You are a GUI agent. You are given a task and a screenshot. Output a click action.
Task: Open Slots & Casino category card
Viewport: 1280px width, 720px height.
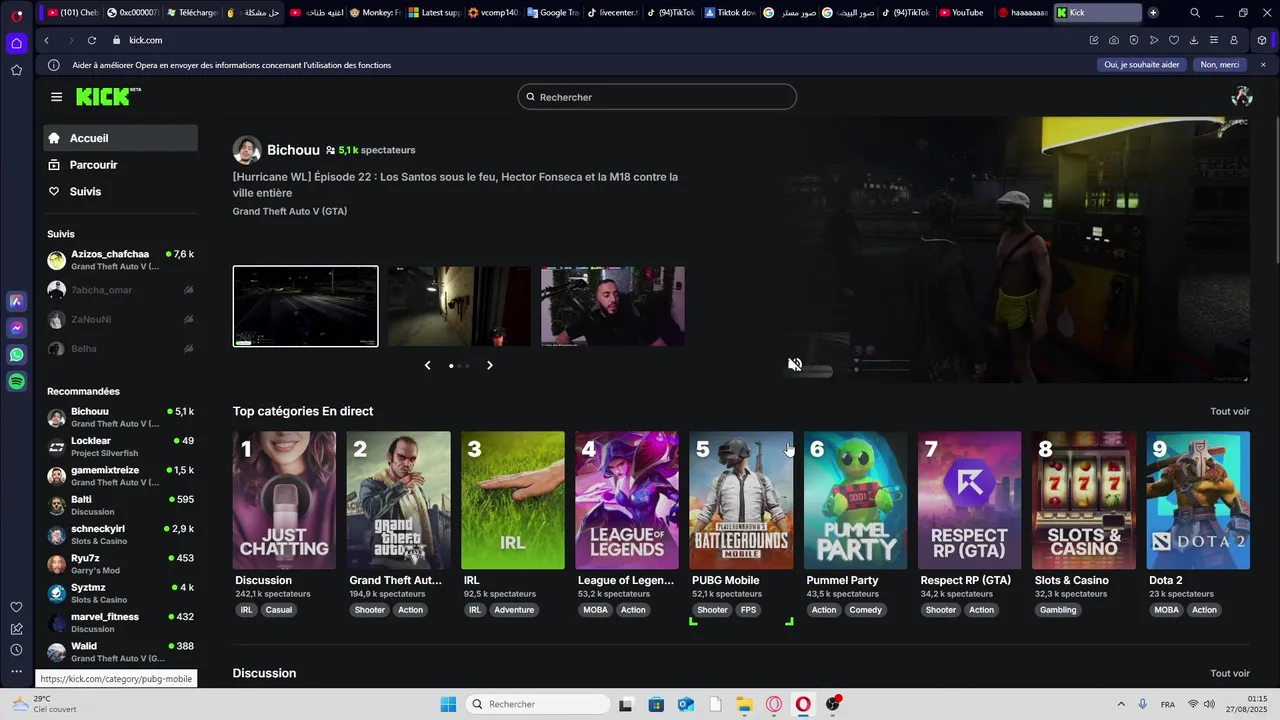pyautogui.click(x=1084, y=500)
